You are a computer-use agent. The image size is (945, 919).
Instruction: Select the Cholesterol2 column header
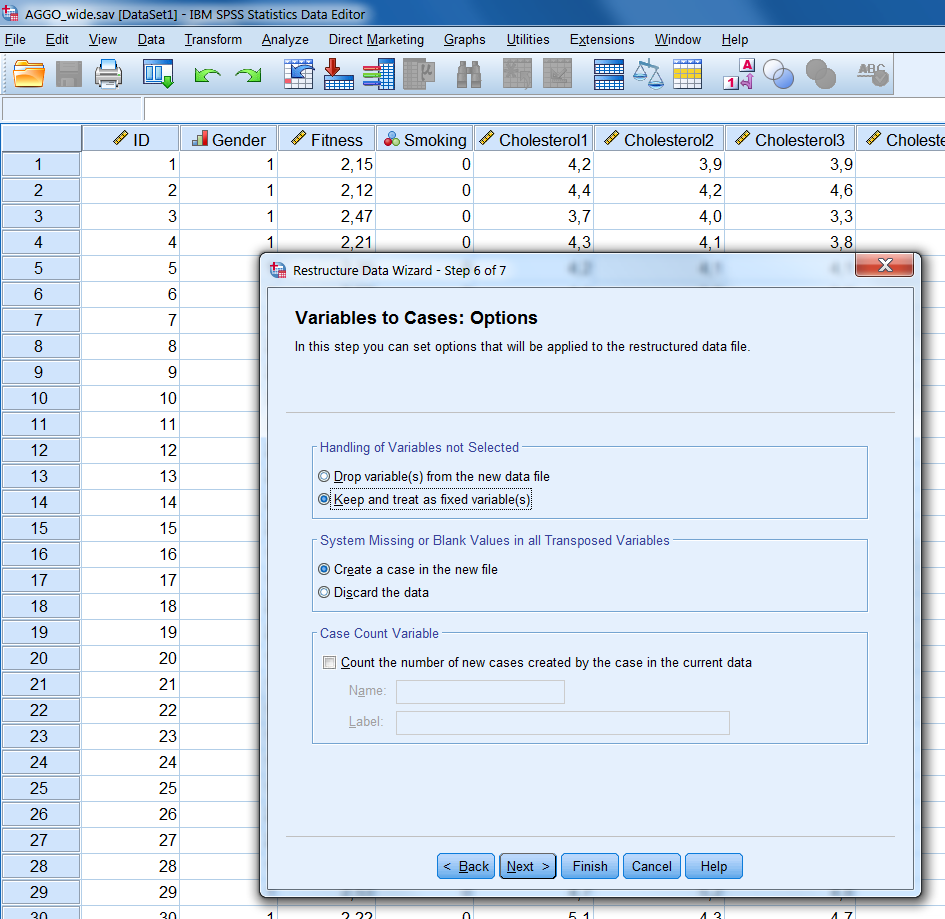[x=658, y=139]
